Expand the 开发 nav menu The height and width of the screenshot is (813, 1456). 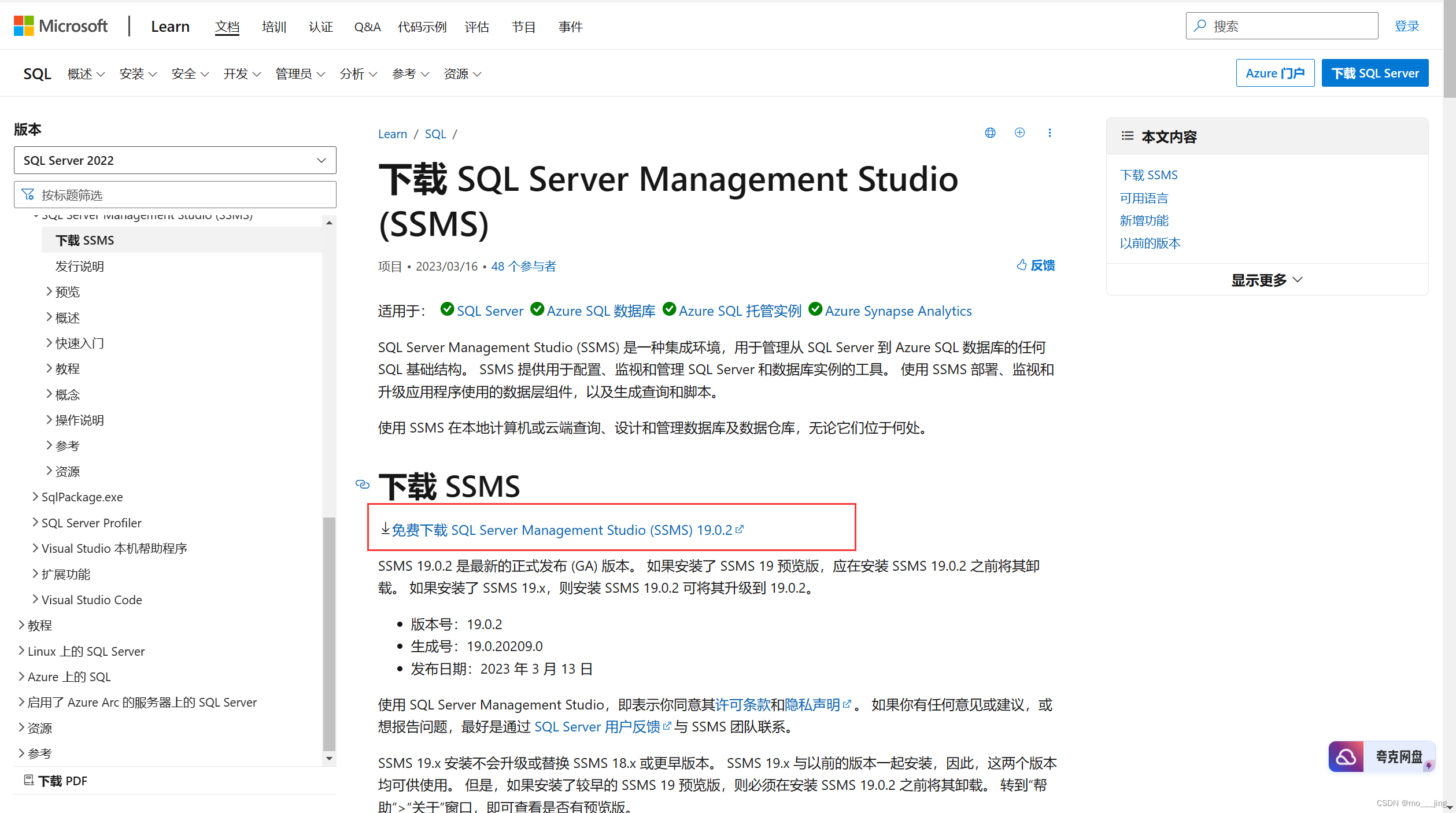tap(242, 73)
